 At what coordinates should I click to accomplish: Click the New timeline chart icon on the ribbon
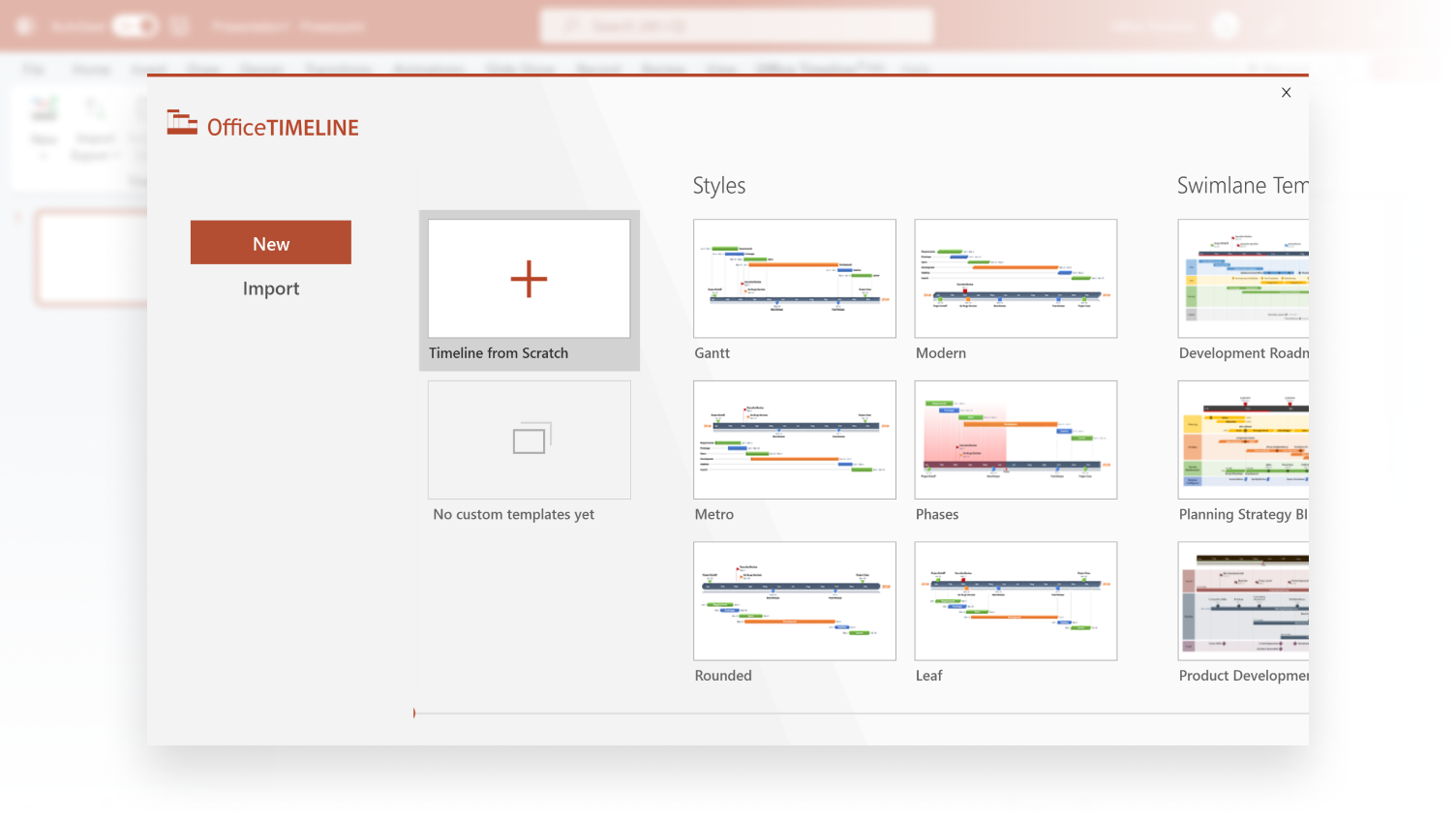point(44,109)
